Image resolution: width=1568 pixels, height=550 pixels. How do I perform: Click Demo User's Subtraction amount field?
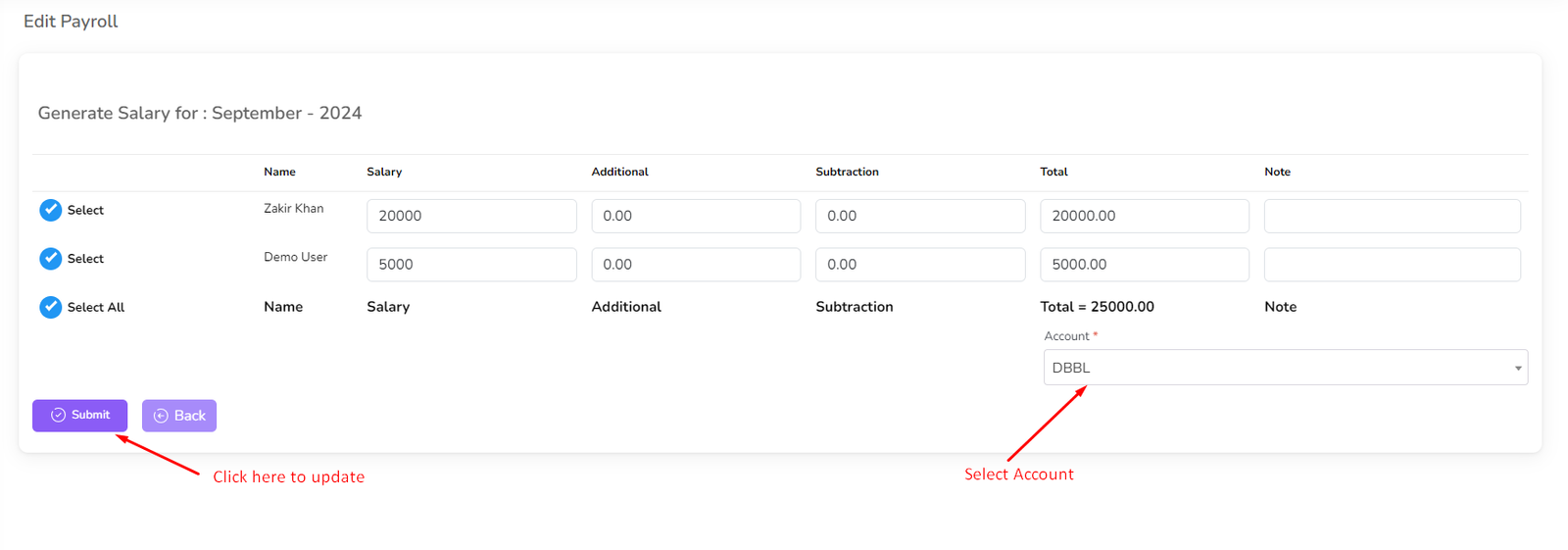pos(920,265)
